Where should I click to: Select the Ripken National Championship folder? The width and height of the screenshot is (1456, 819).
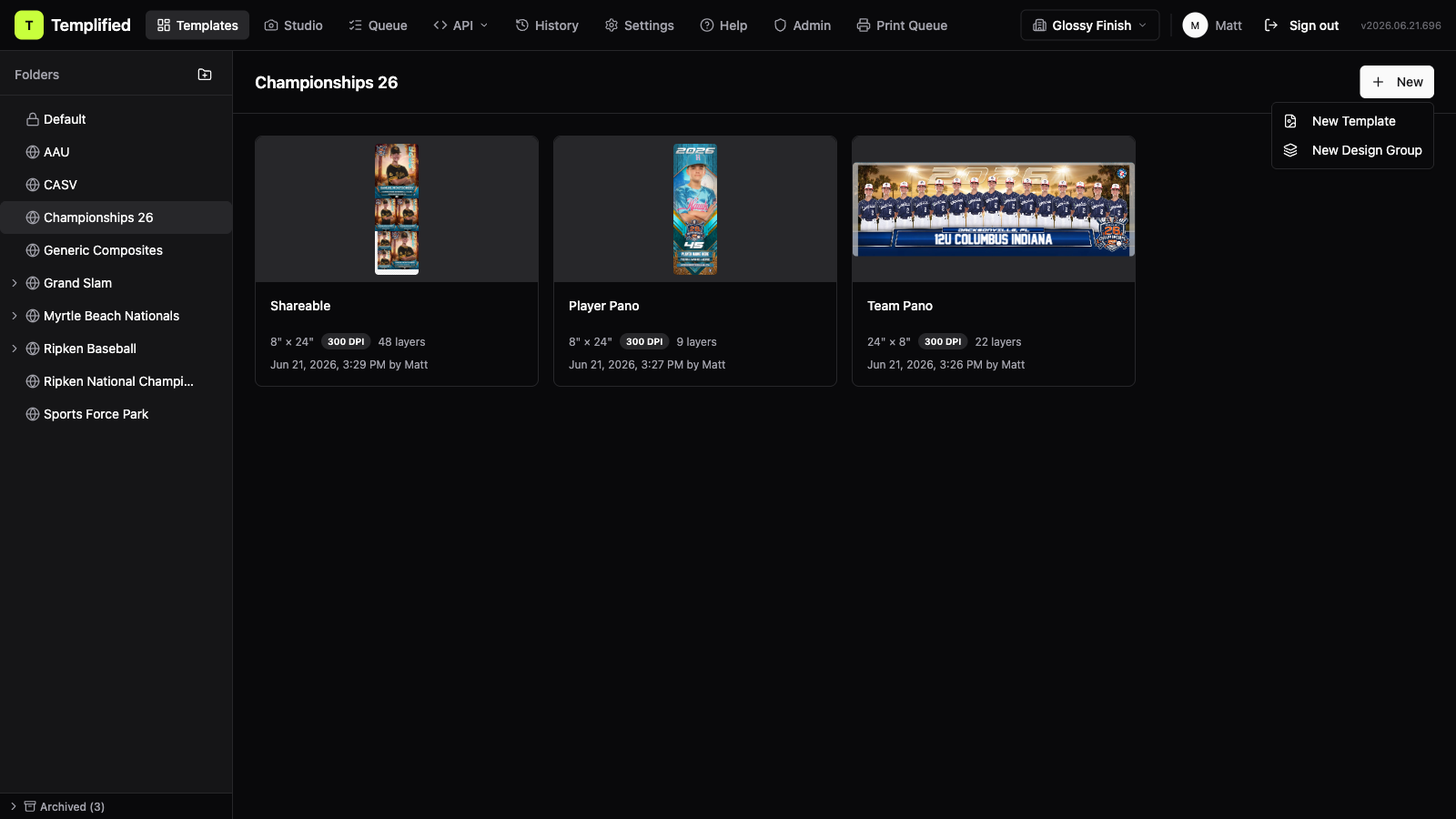tap(116, 381)
